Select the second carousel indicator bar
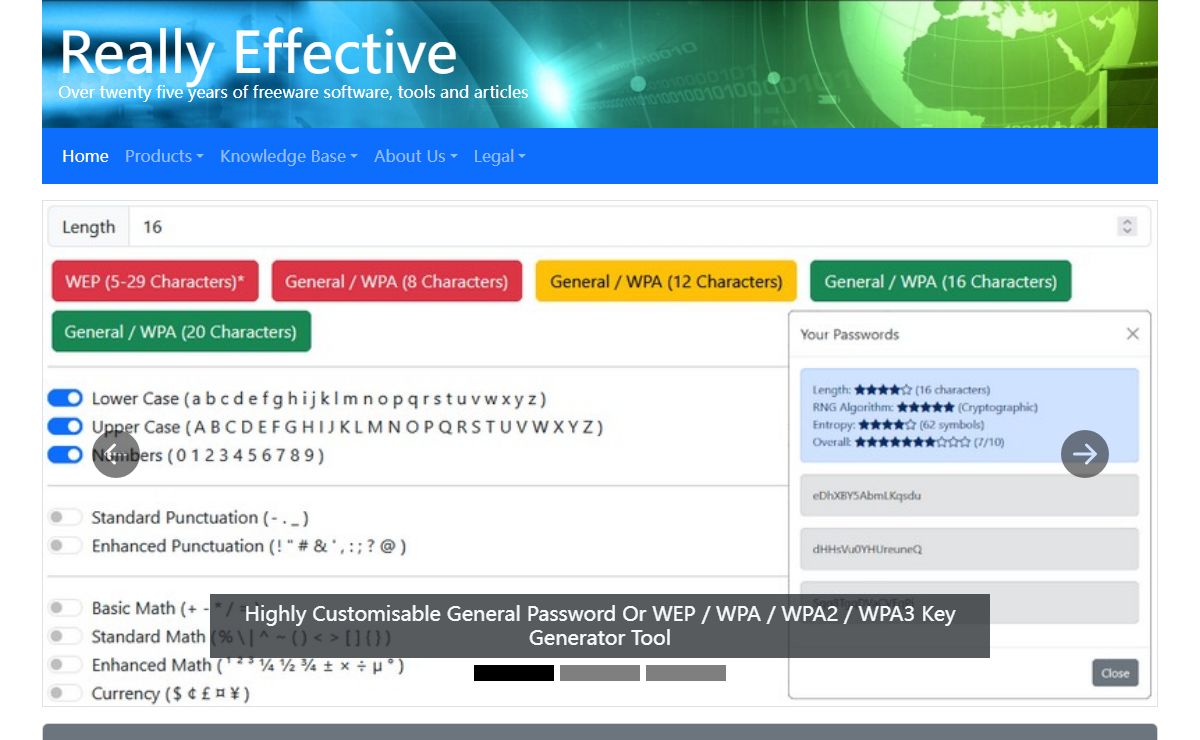This screenshot has width=1200, height=740. (x=599, y=673)
